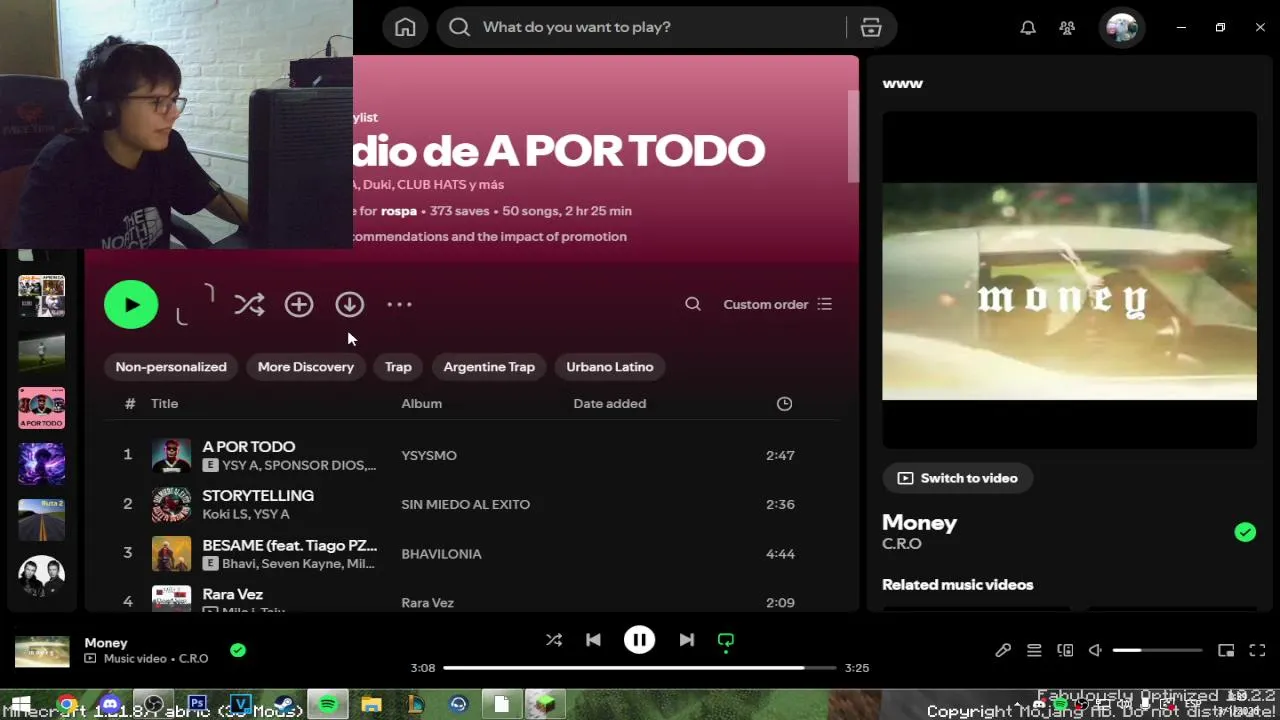Image resolution: width=1280 pixels, height=720 pixels.
Task: Click the BESAME track cover
Action: click(x=171, y=553)
